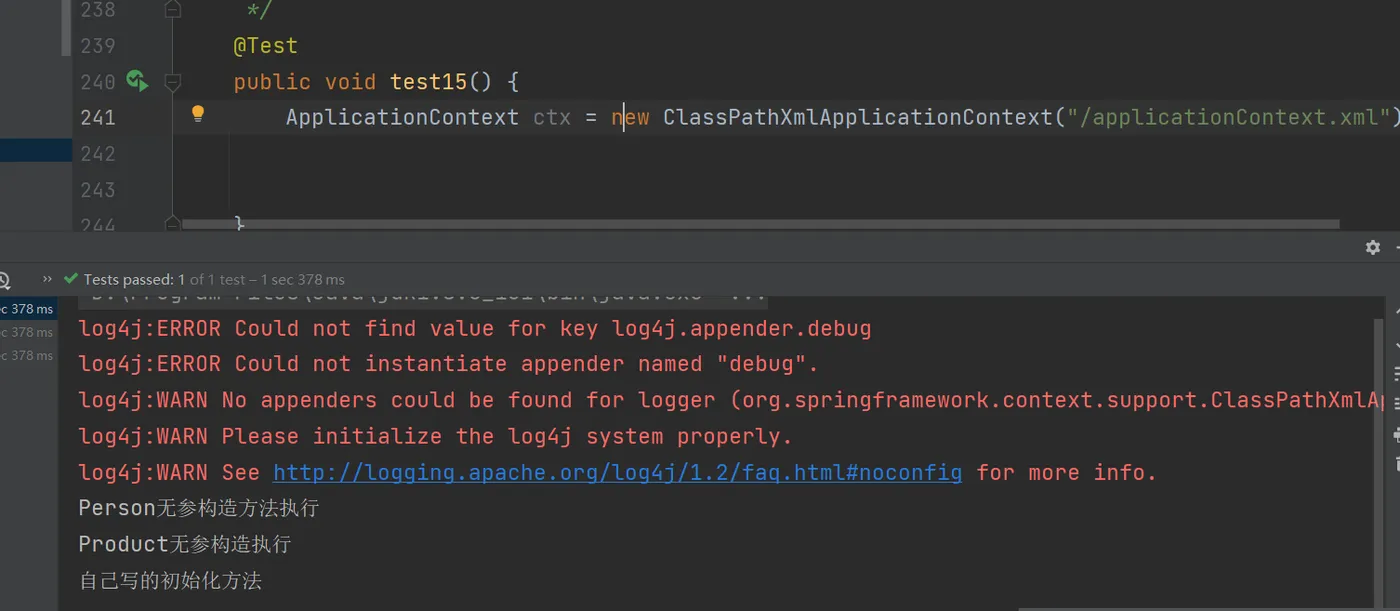Collapse the comment fold marker on line 238
Image resolution: width=1400 pixels, height=611 pixels.
pos(173,10)
